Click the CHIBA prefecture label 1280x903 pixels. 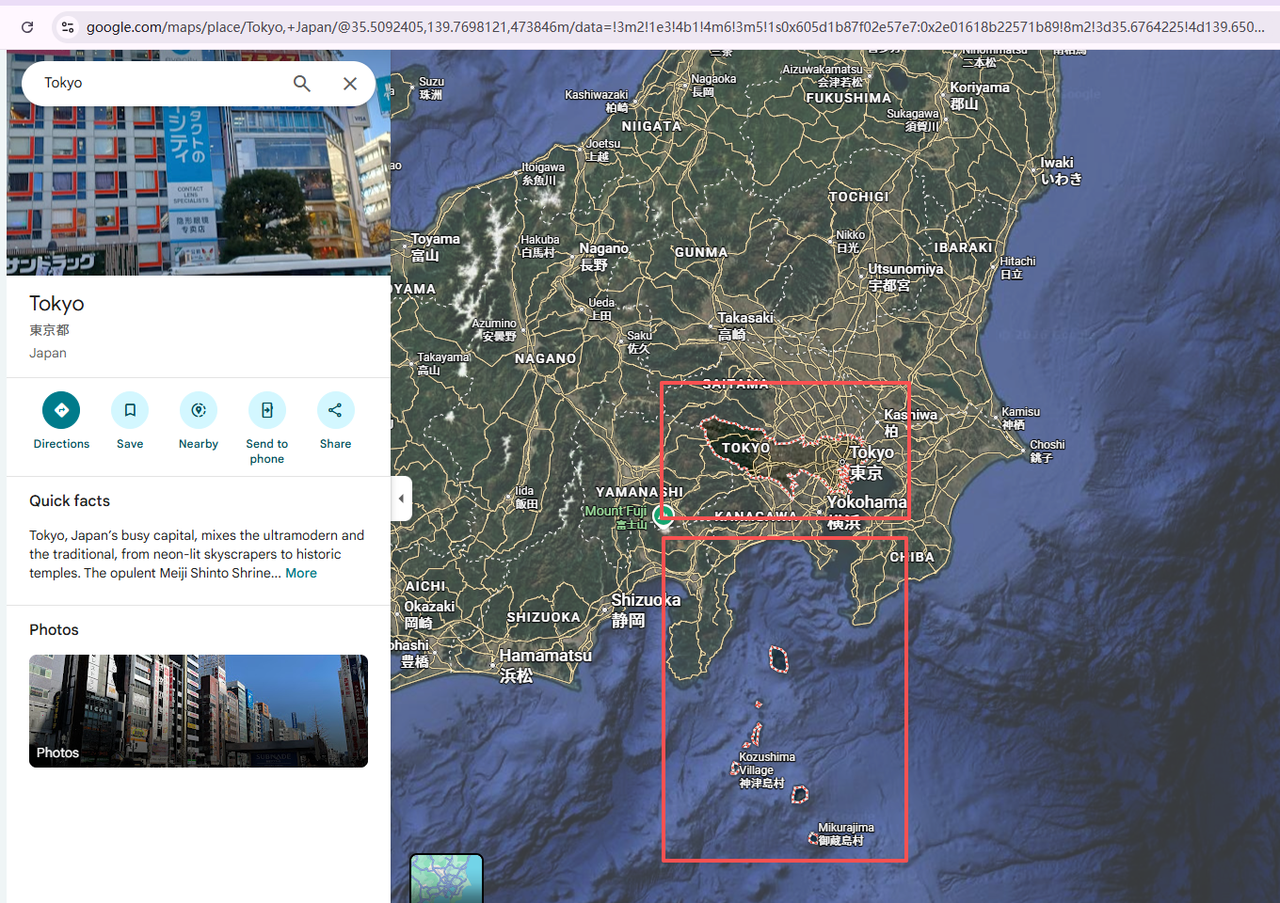[x=911, y=557]
